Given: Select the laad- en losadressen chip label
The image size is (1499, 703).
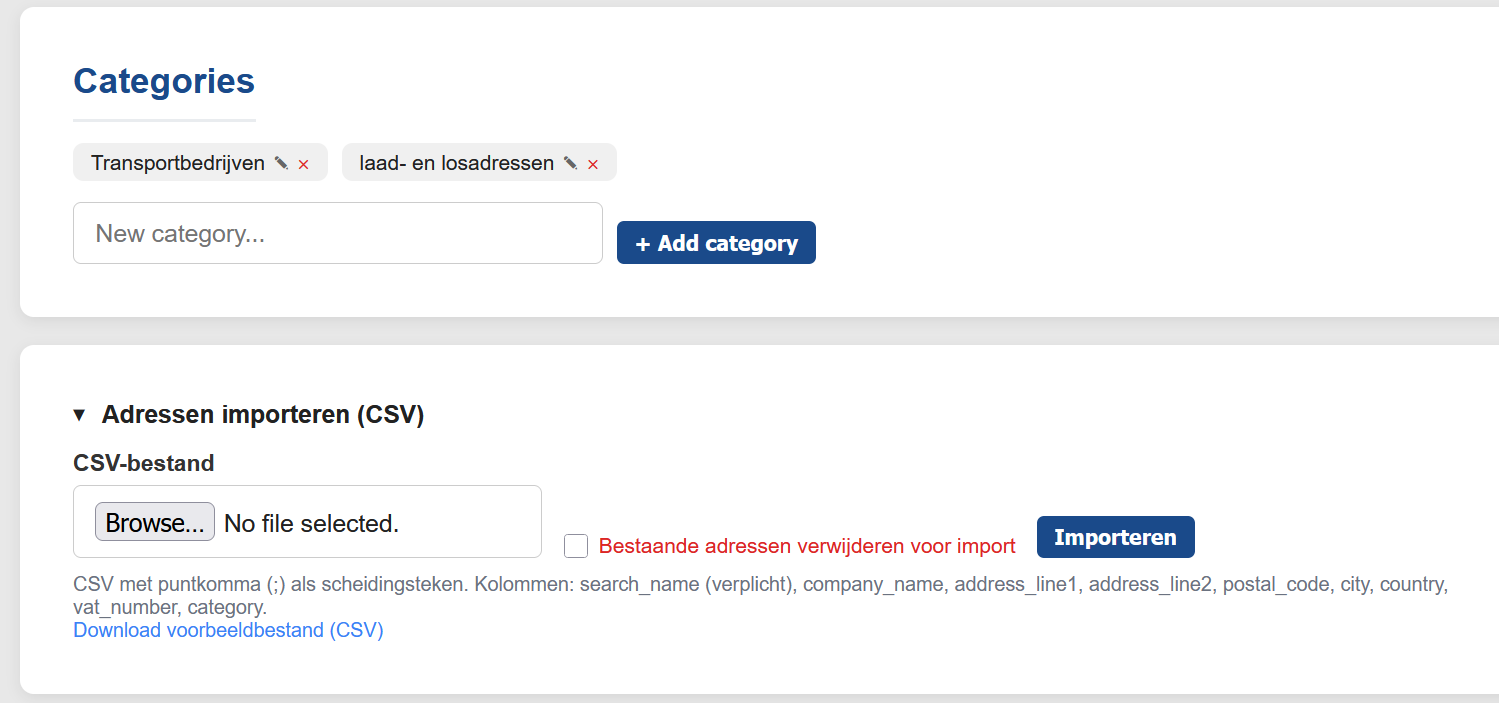Looking at the screenshot, I should (456, 163).
